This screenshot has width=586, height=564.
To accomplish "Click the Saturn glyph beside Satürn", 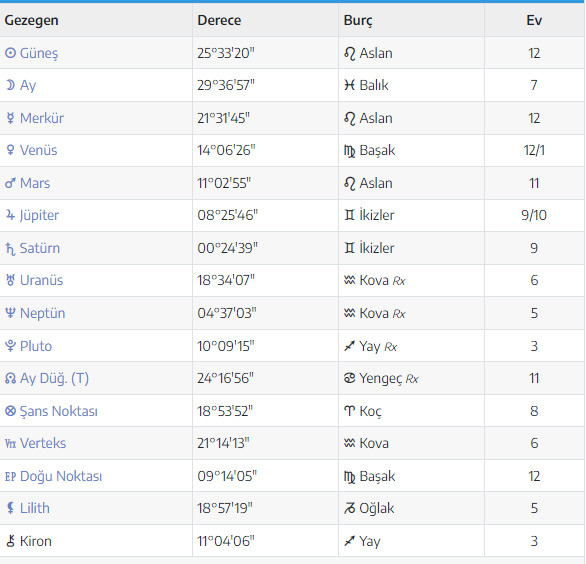I will [10, 248].
